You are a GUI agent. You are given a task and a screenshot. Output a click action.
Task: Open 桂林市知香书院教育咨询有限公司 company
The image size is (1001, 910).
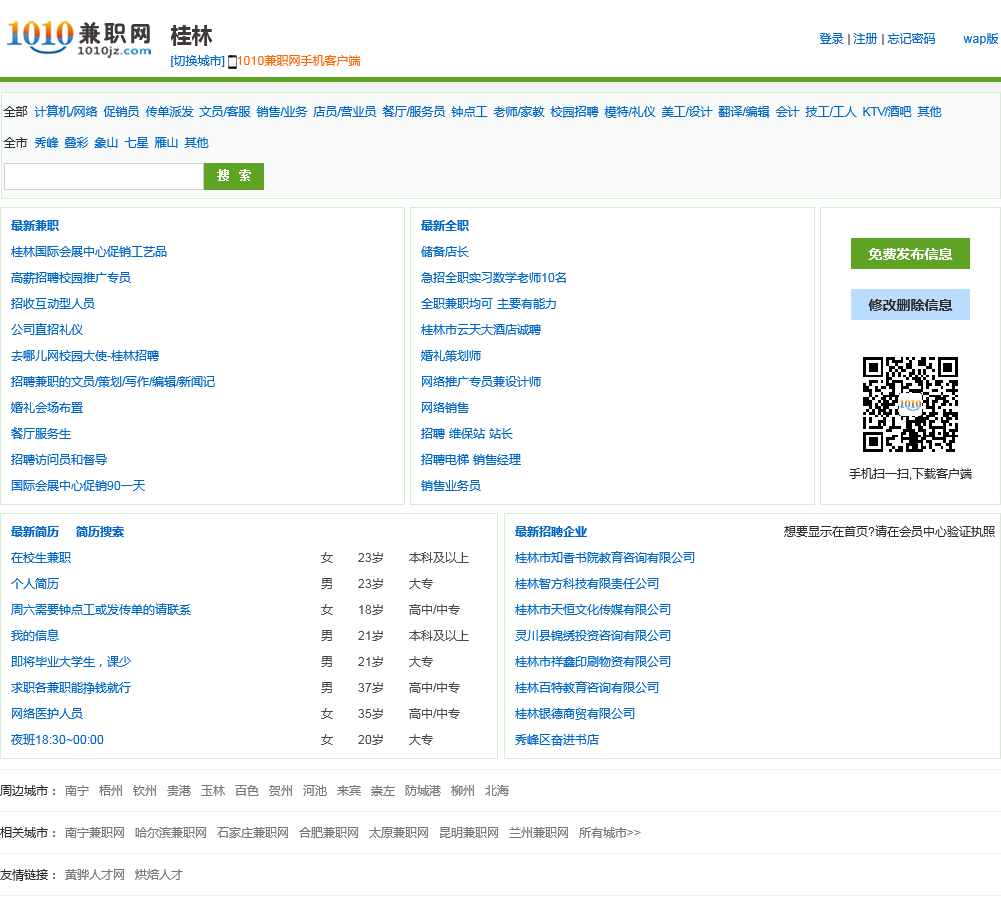pyautogui.click(x=605, y=557)
